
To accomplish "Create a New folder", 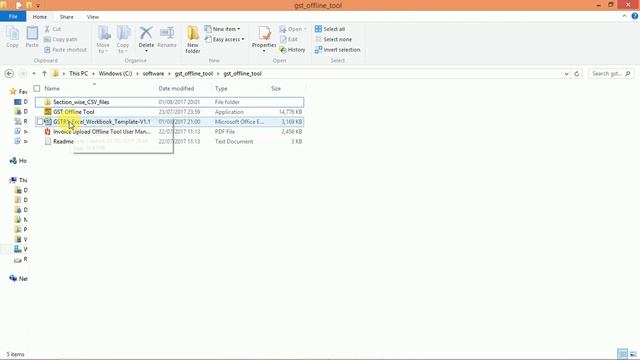I will pos(193,40).
